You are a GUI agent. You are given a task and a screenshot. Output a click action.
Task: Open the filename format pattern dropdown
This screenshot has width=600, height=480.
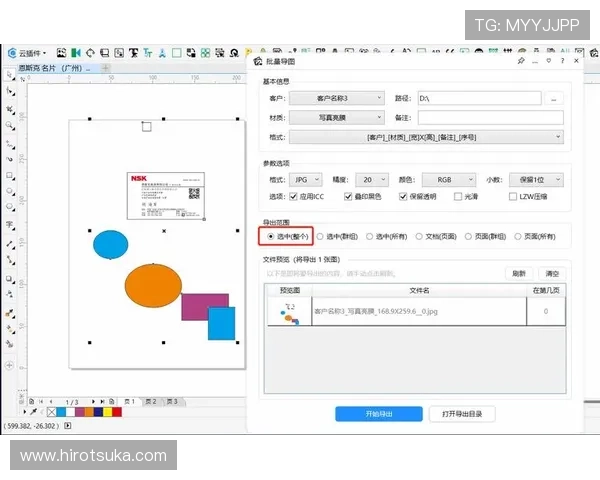[x=426, y=137]
